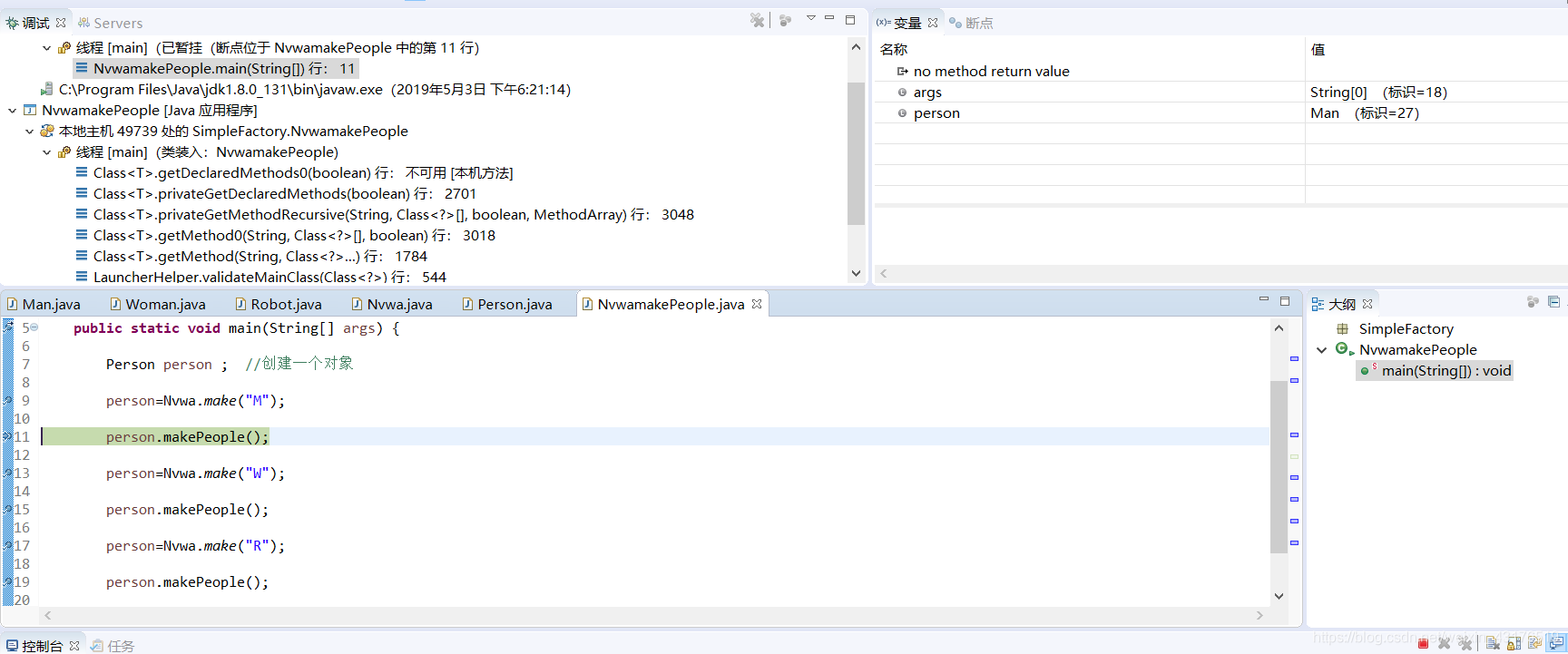The image size is (1568, 654).
Task: Open the Woman.java editor tab
Action: [157, 305]
